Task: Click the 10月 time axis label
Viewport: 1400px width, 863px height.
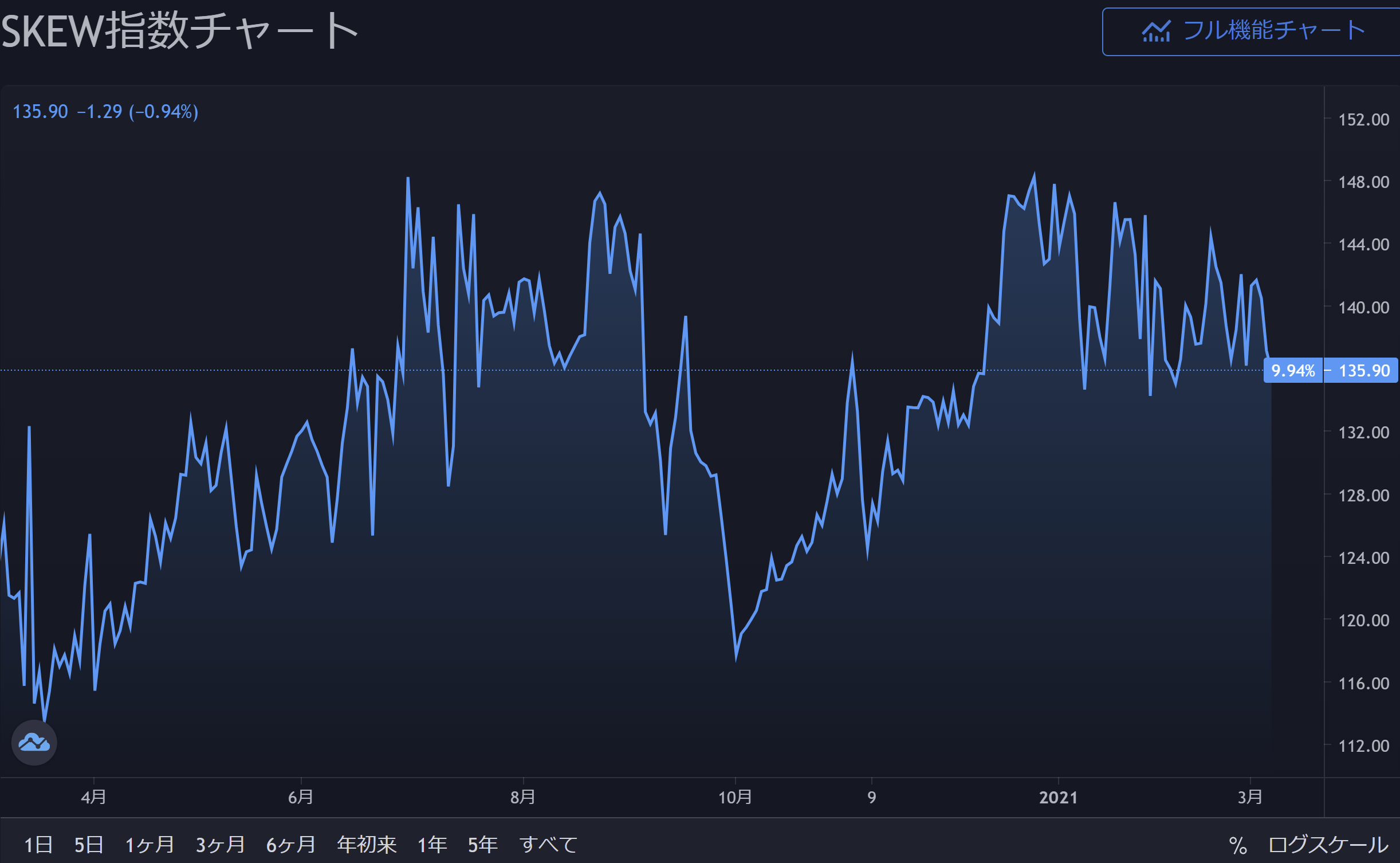Action: (735, 797)
